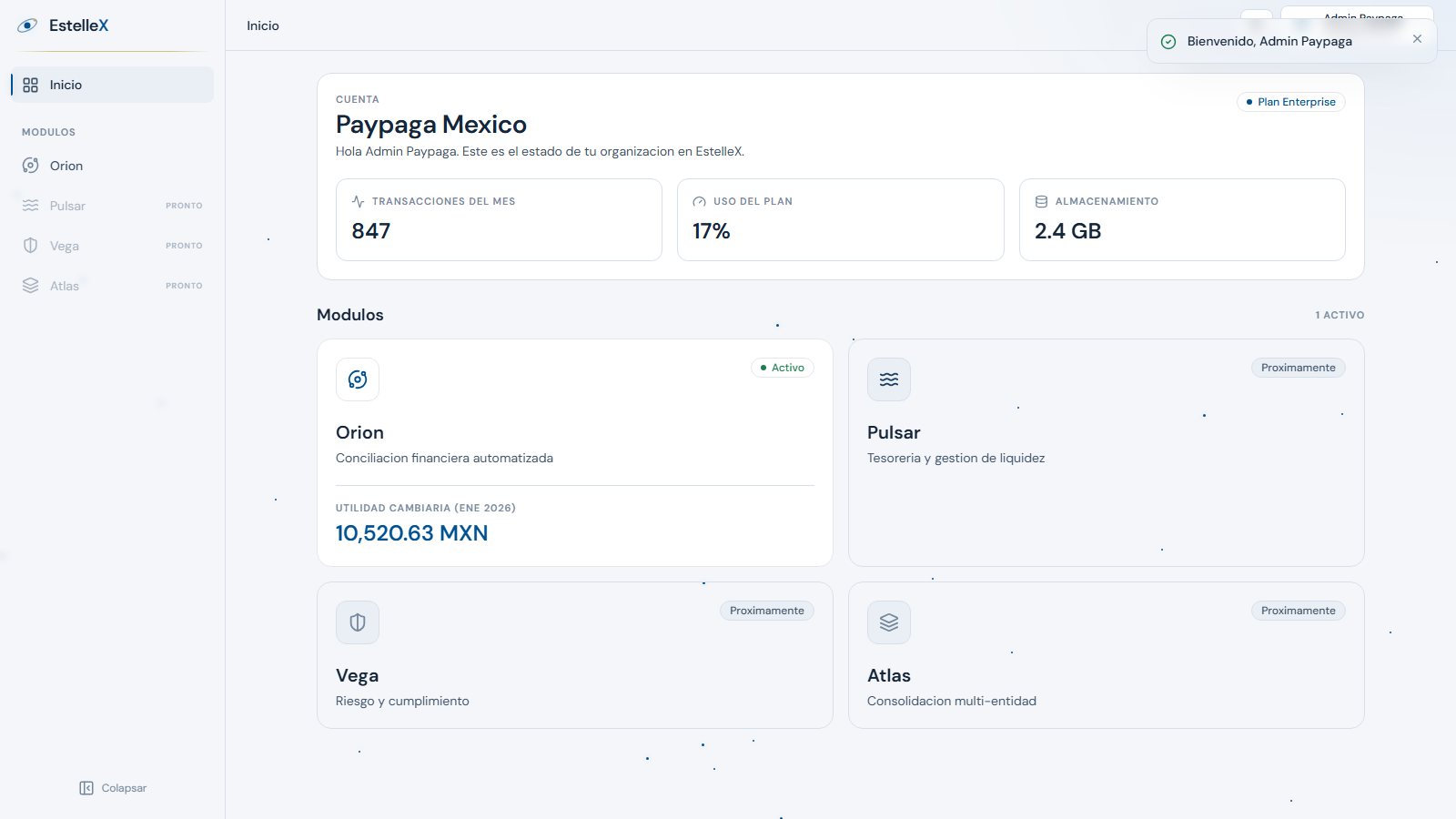
Task: Click PRONTO badge next to Pulsar
Action: (184, 206)
